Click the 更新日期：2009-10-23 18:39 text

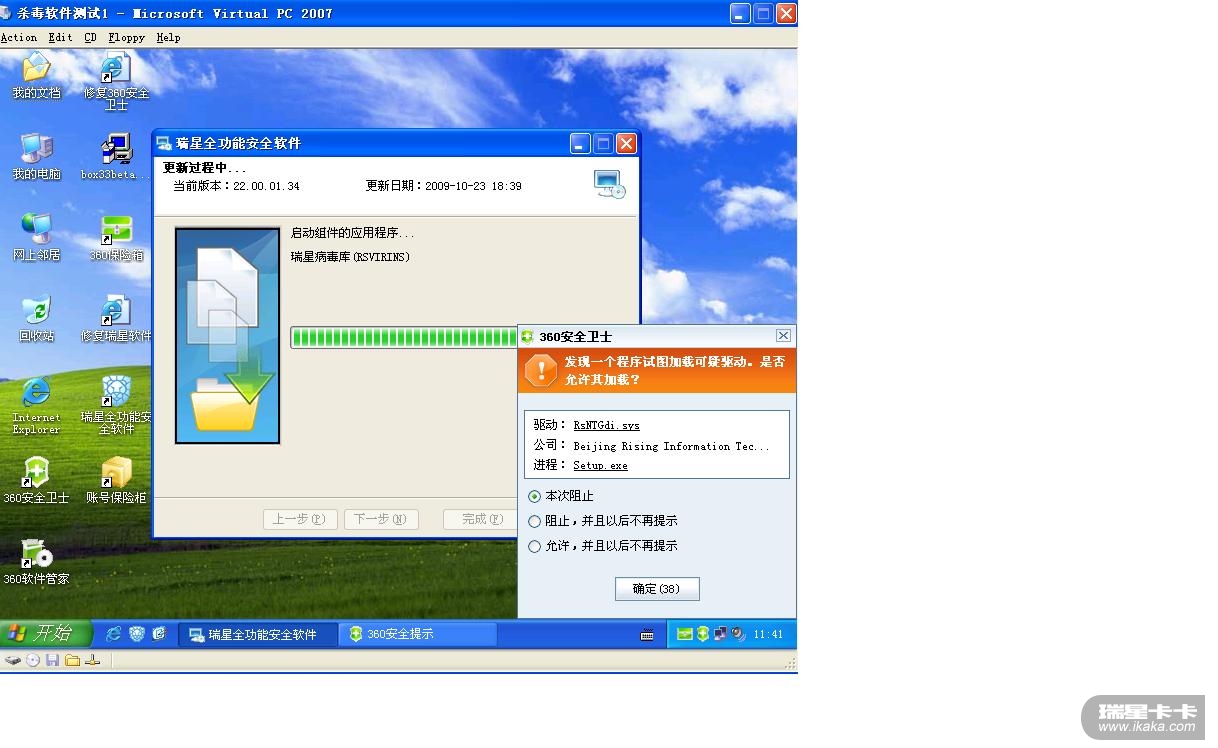[443, 186]
